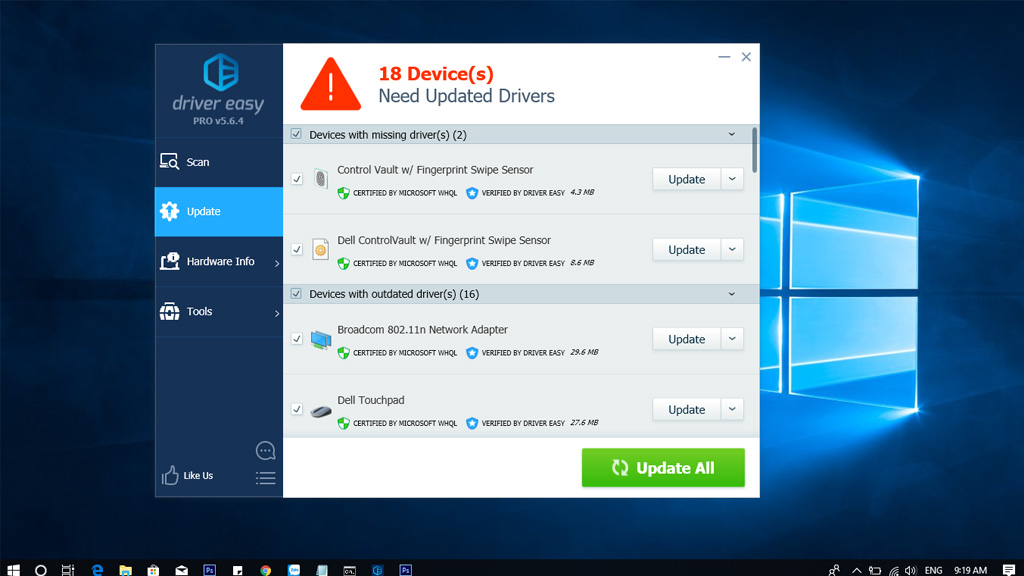The width and height of the screenshot is (1024, 576).
Task: Update the Control Vault Fingerprint driver
Action: (x=686, y=179)
